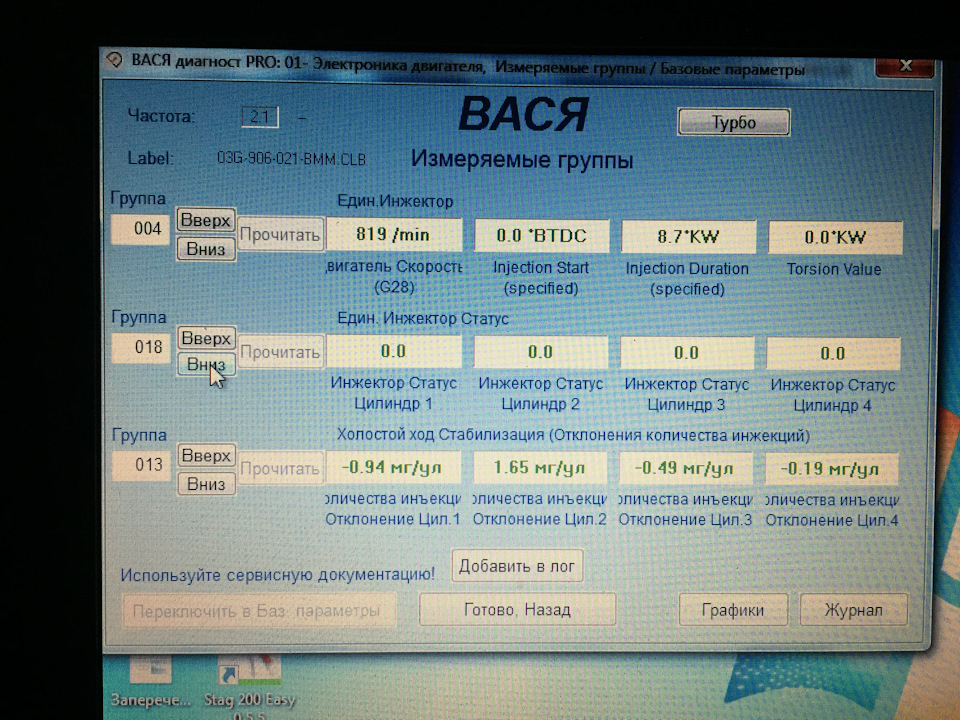Click the Отклонение Цил.2 label
Screen dimensions: 960x720
539,520
